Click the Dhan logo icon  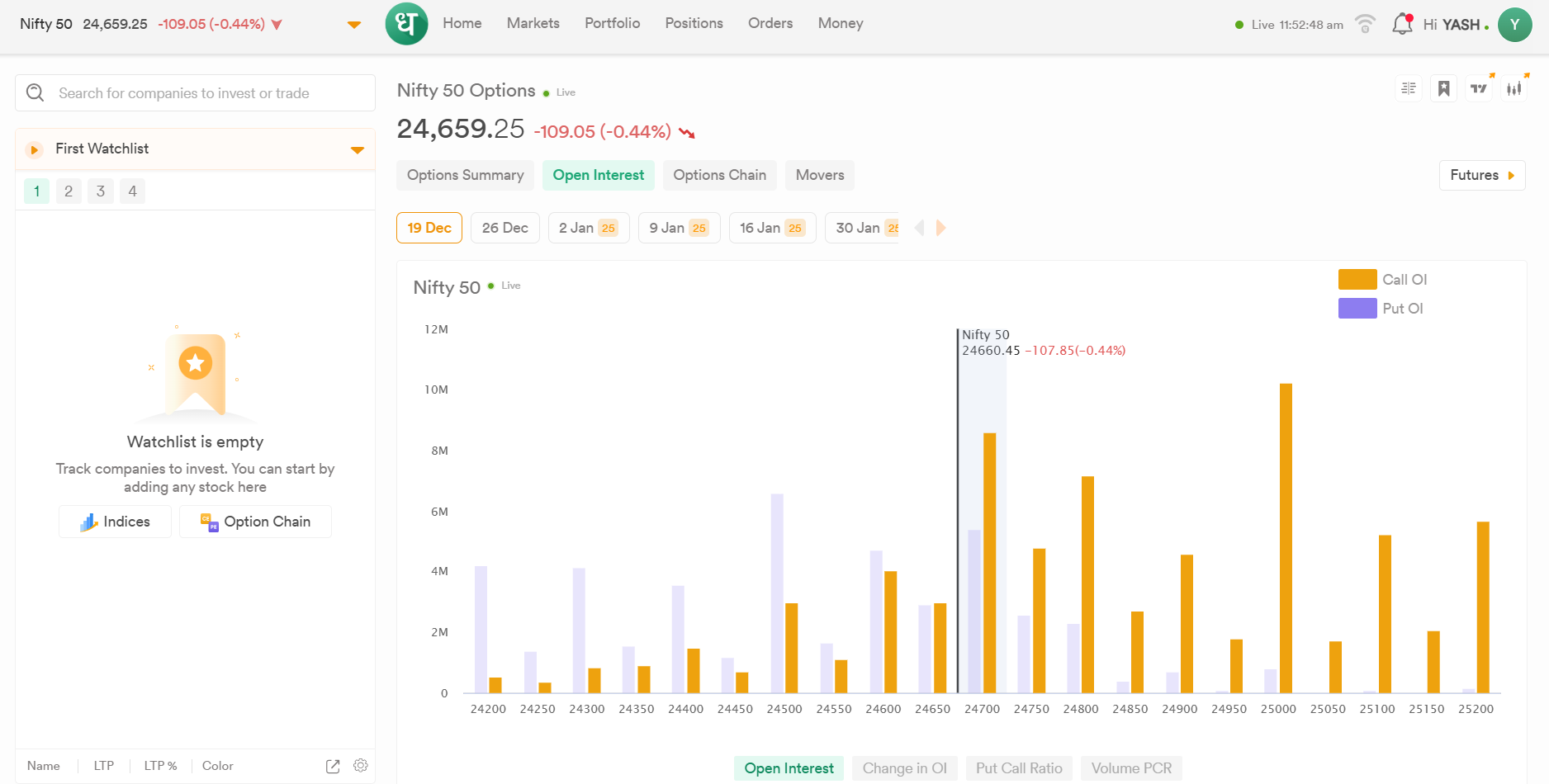[406, 23]
